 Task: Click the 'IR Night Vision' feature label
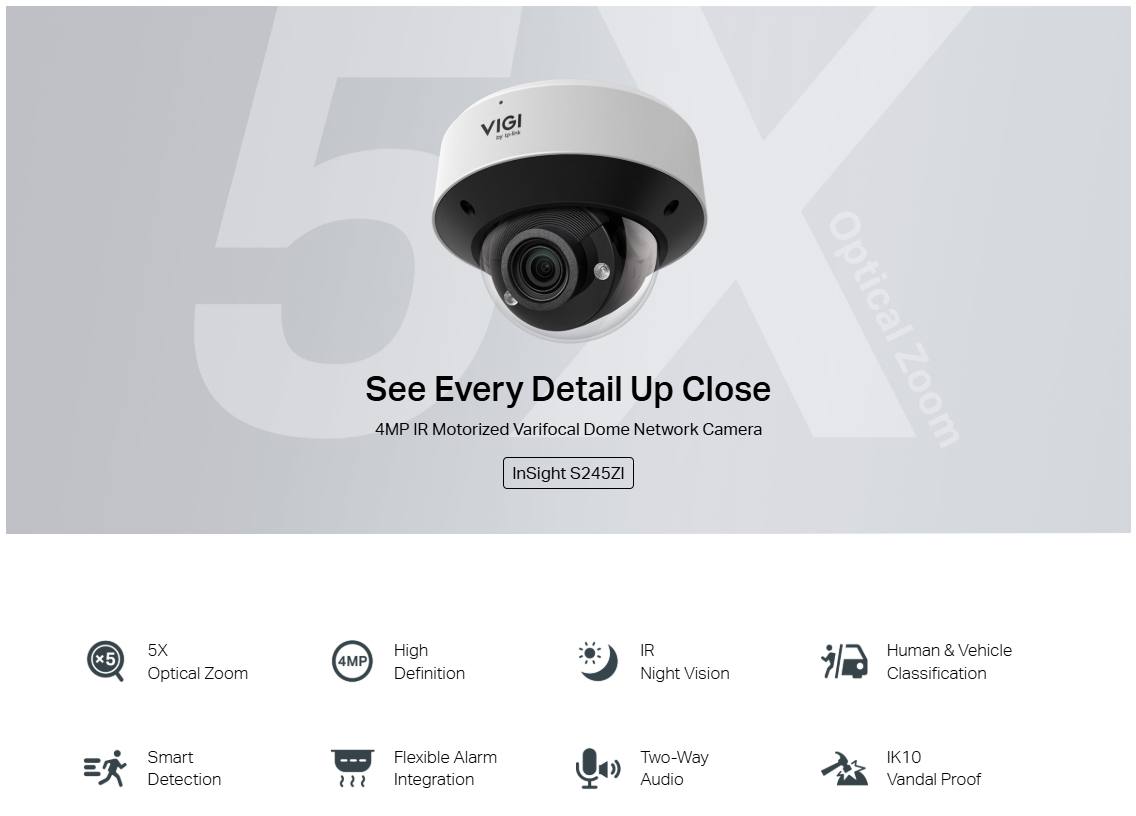(x=685, y=662)
